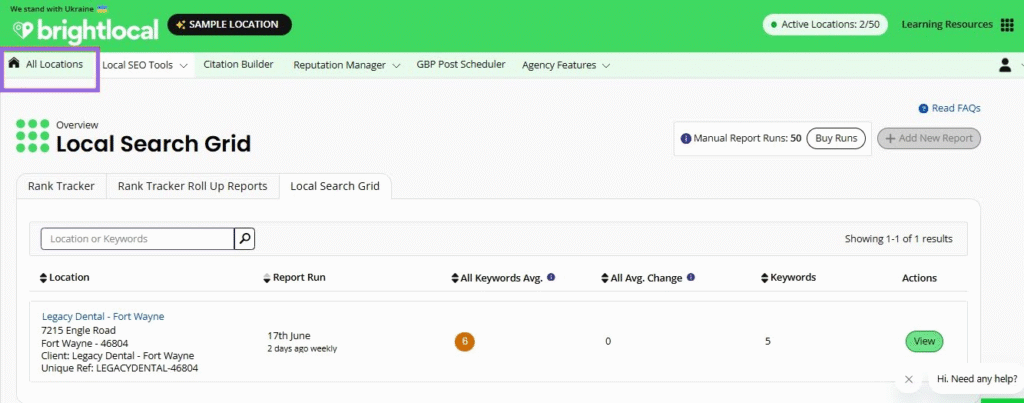Focus the Location or Keywords search field
1024x403 pixels.
click(x=138, y=239)
